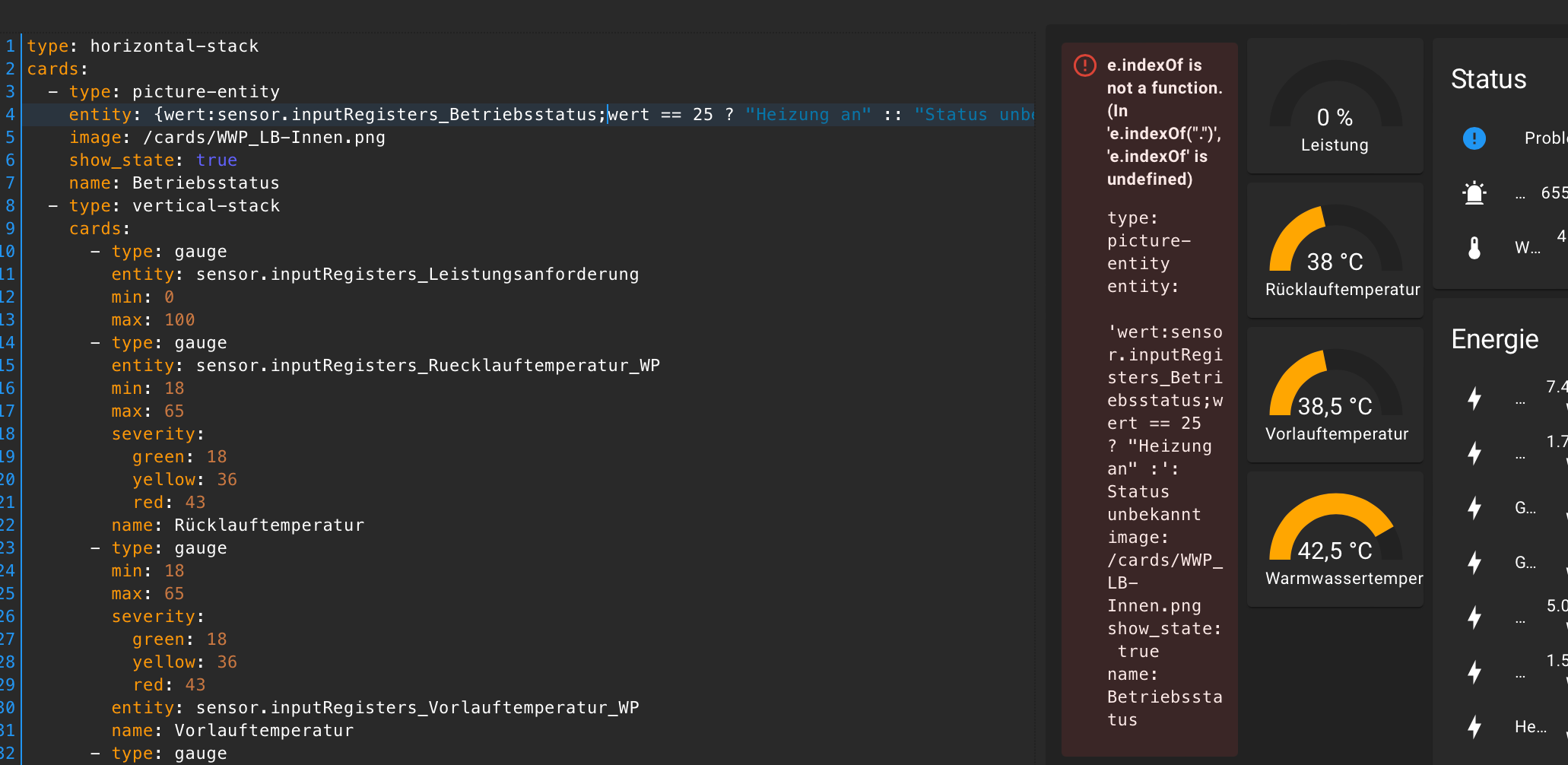Click the first lightning bolt icon under Energie
The height and width of the screenshot is (765, 1568).
pos(1474,398)
